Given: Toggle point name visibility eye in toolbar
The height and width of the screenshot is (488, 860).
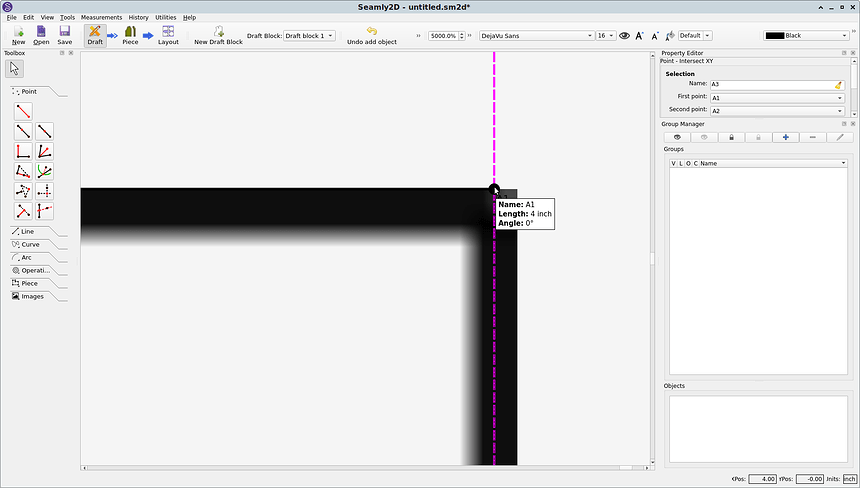Looking at the screenshot, I should (624, 36).
